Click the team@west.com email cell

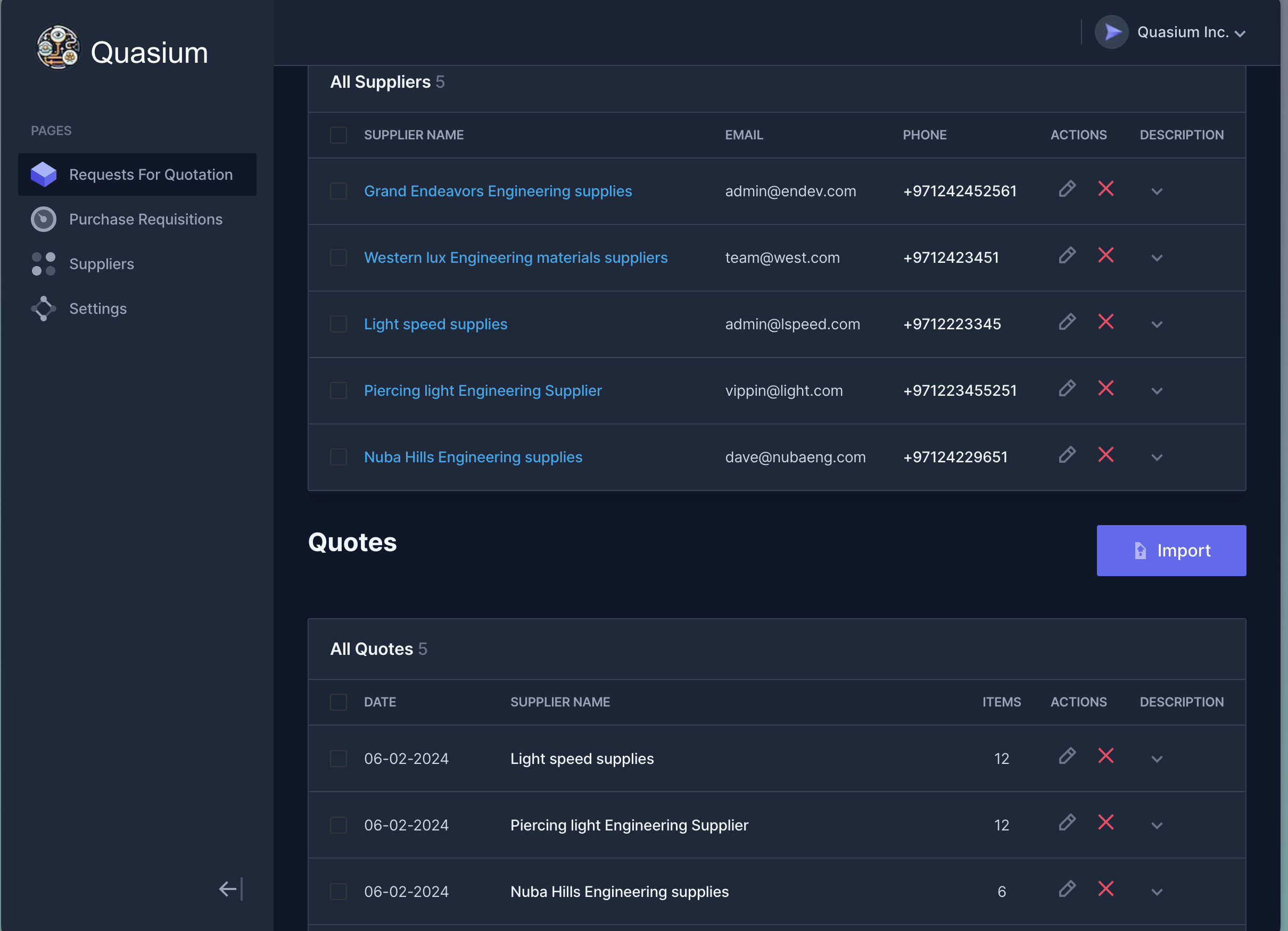coord(782,257)
